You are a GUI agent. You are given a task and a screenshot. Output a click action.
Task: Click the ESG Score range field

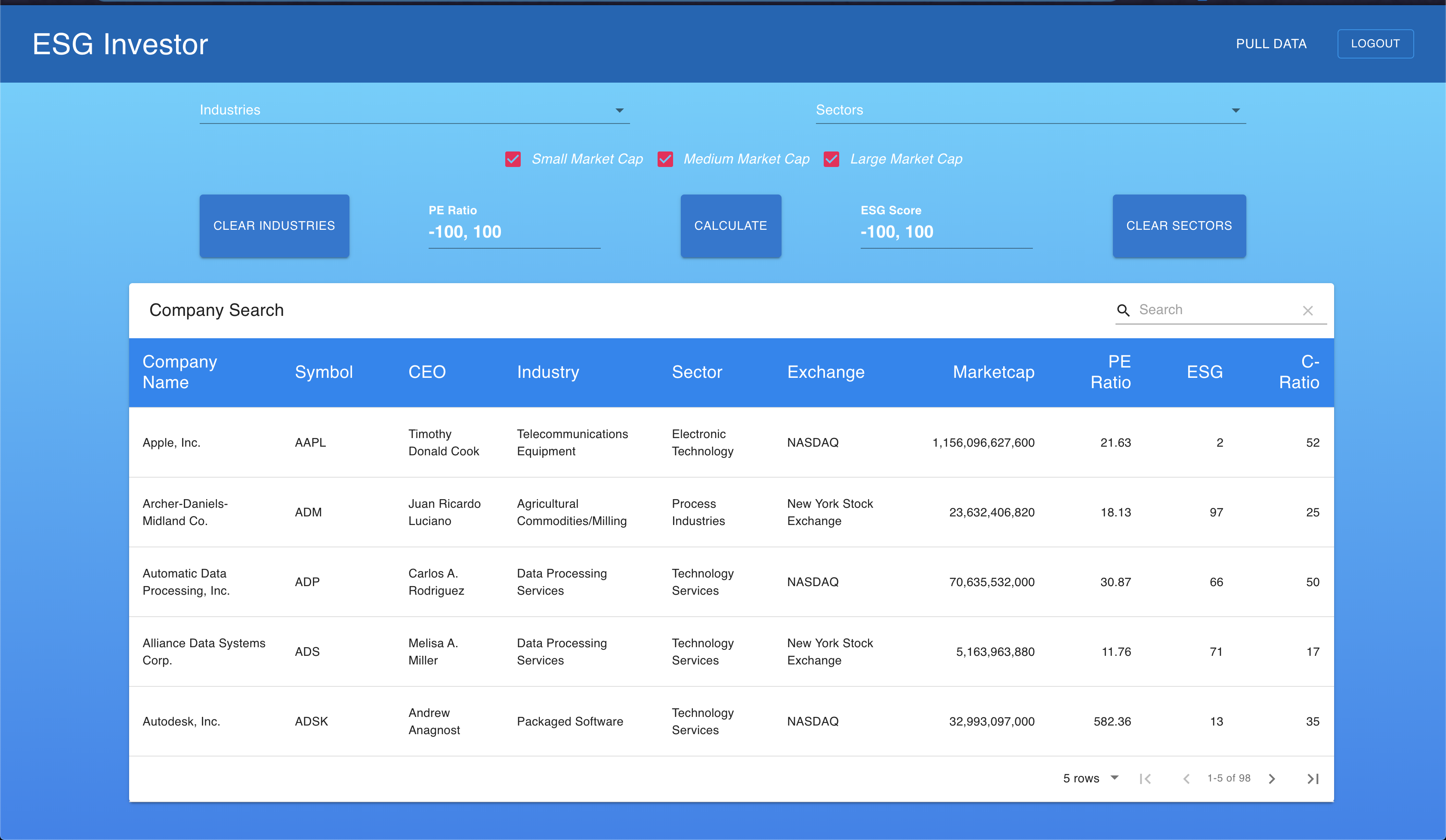(x=946, y=232)
